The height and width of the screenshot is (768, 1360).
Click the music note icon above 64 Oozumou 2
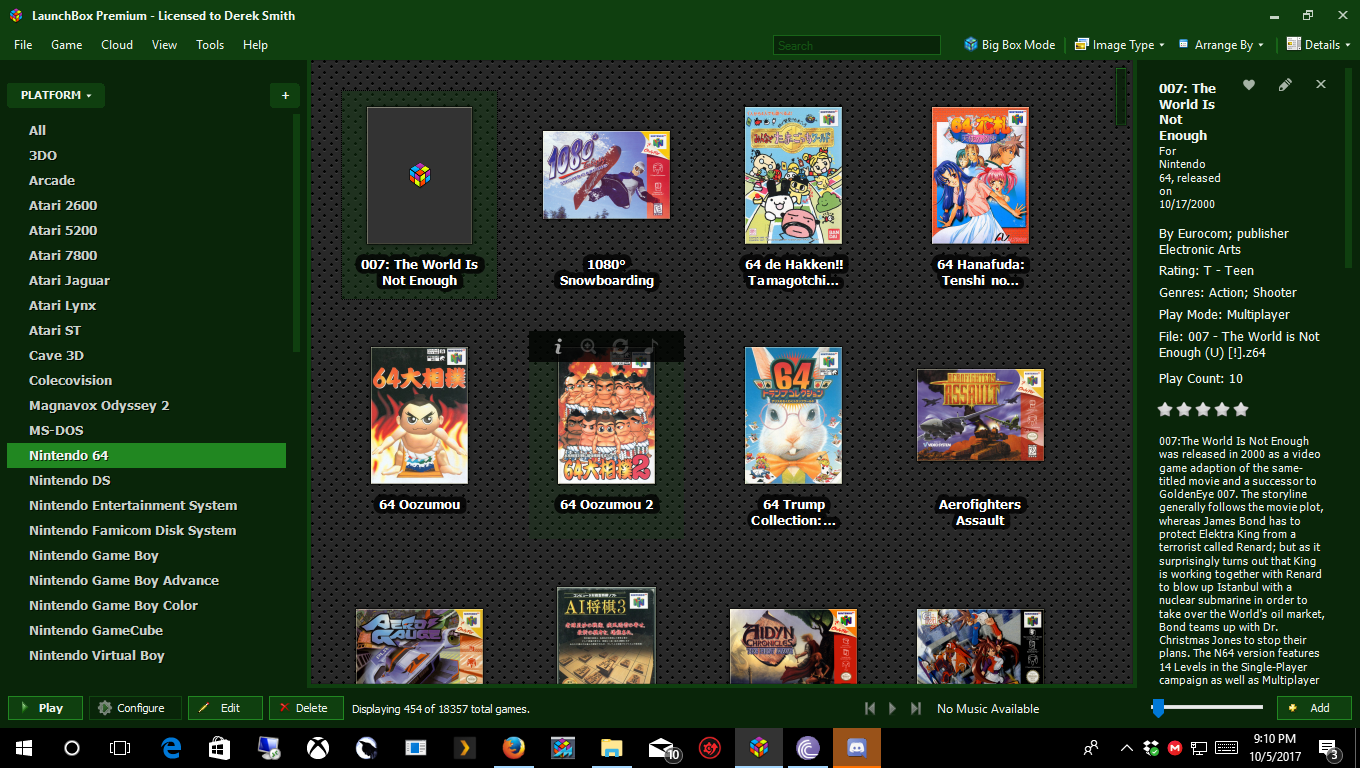[652, 346]
